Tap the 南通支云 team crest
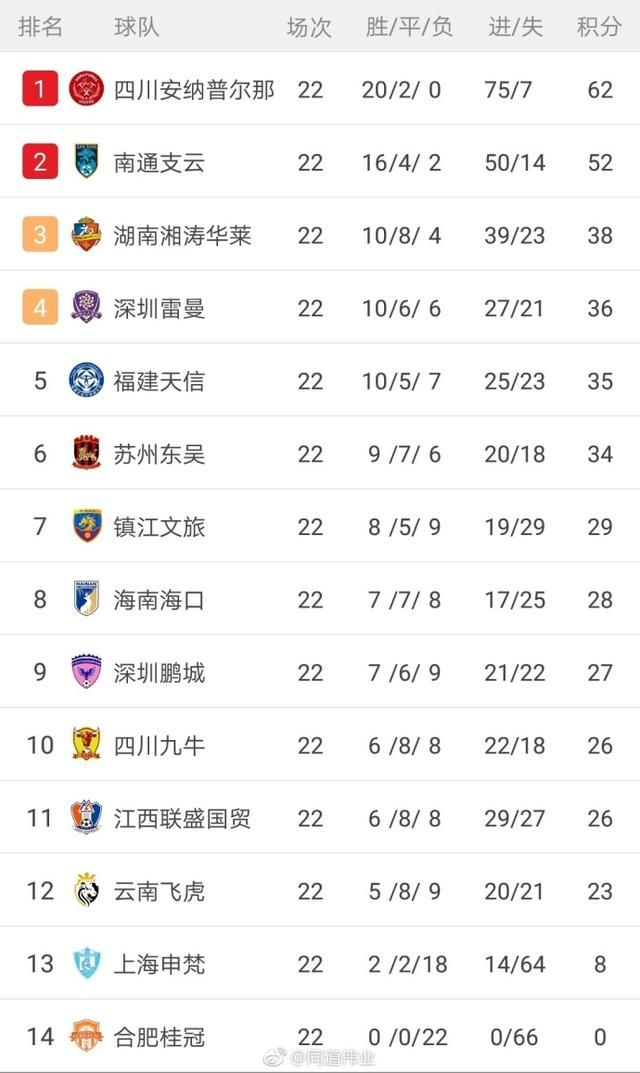This screenshot has height=1073, width=640. [x=87, y=162]
